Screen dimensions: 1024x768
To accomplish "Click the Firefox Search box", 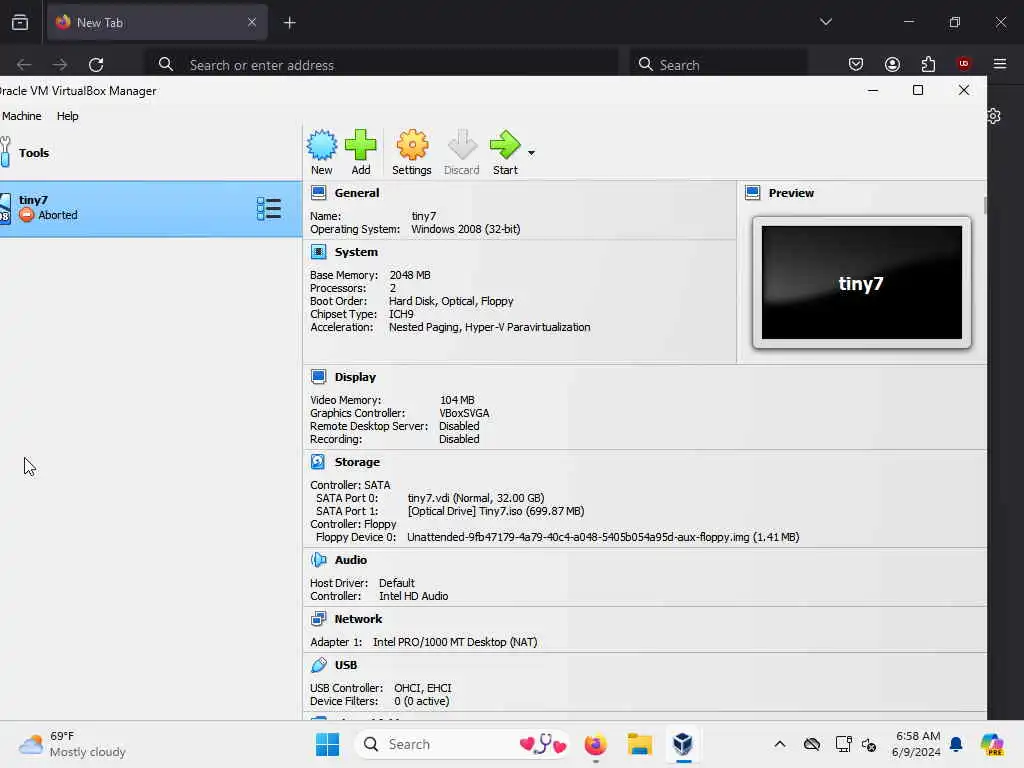I will point(718,65).
